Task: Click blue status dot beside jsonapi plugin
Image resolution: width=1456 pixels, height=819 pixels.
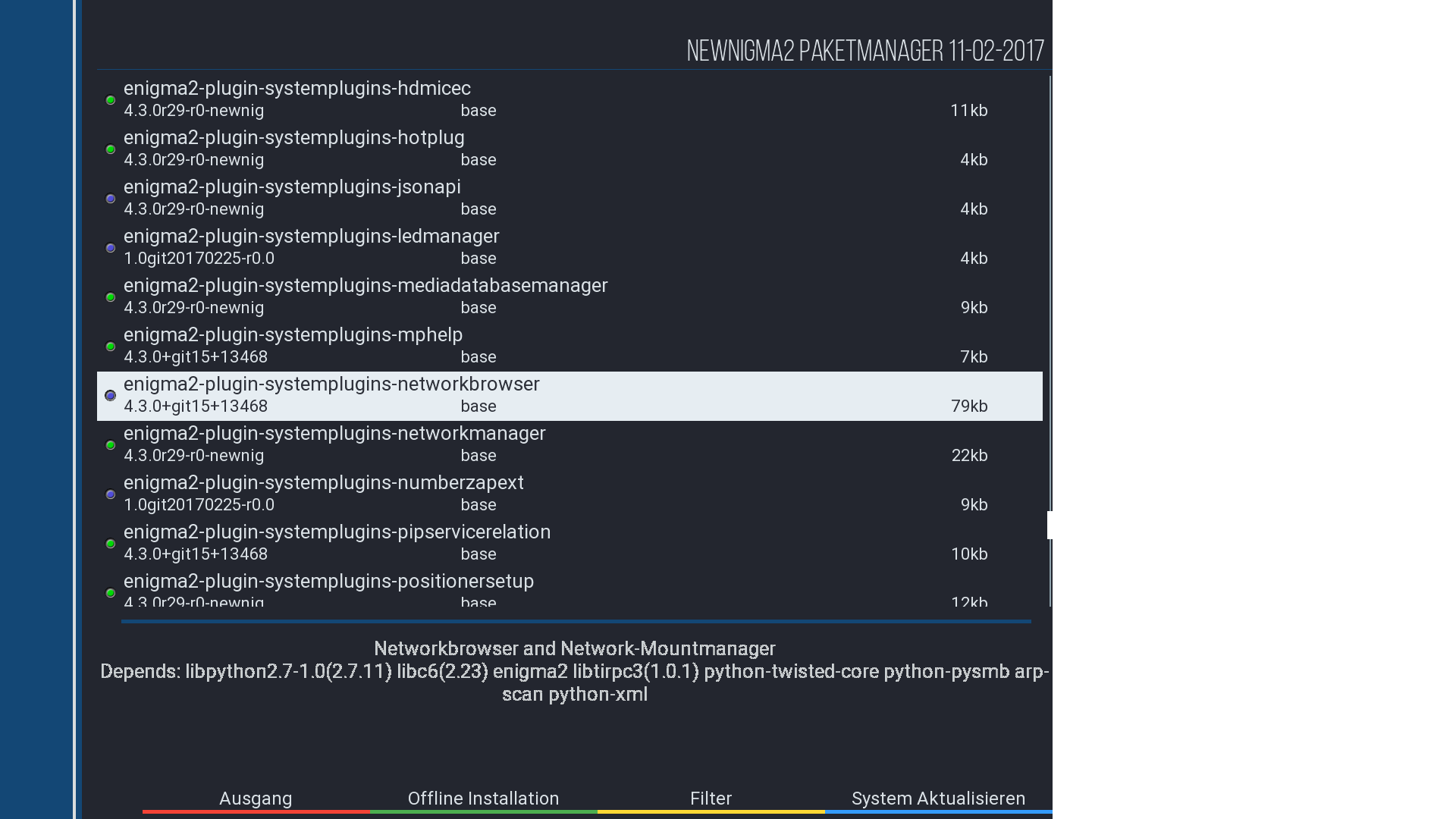Action: [x=110, y=199]
